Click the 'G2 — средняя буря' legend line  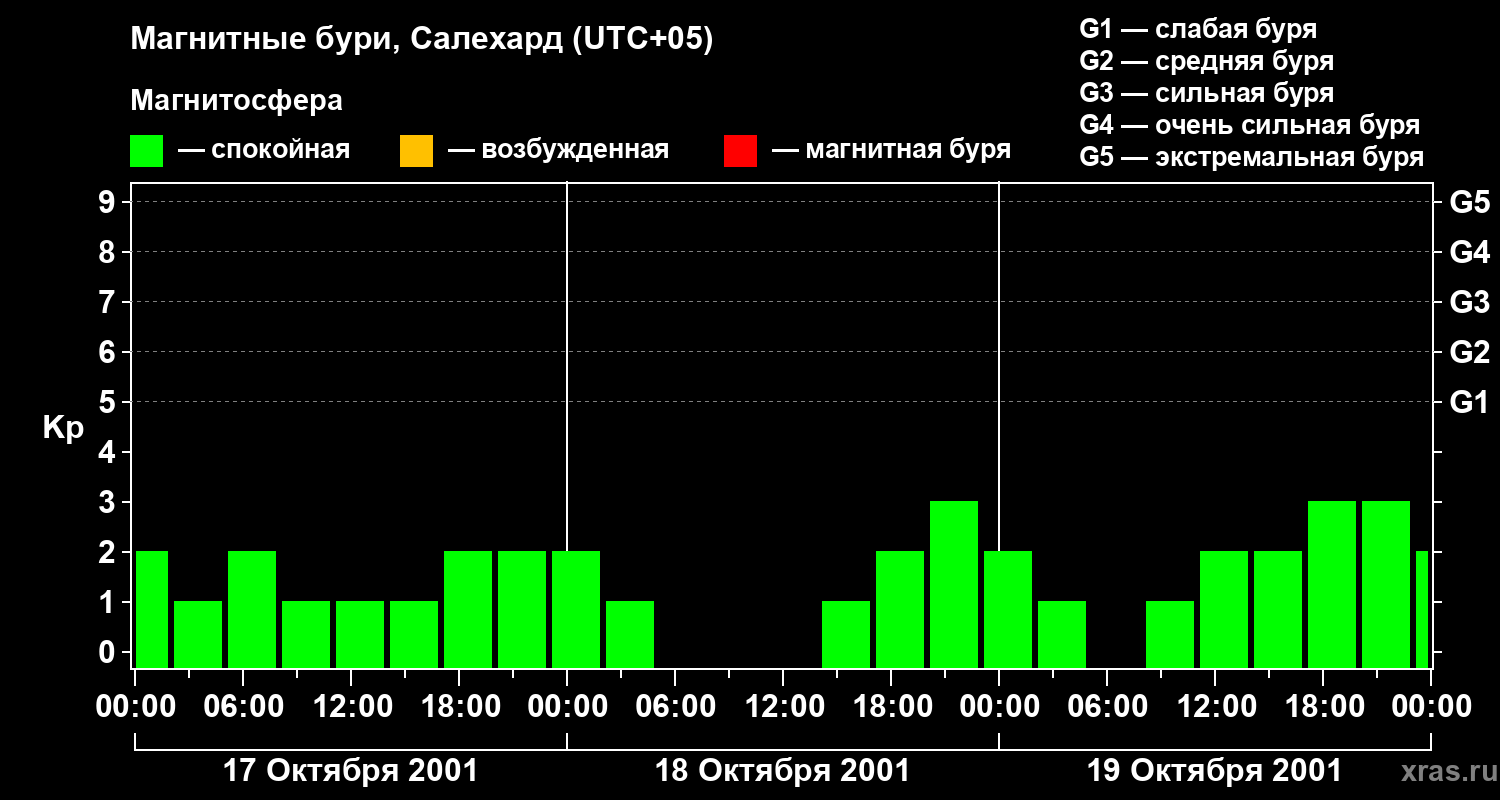[x=1206, y=61]
